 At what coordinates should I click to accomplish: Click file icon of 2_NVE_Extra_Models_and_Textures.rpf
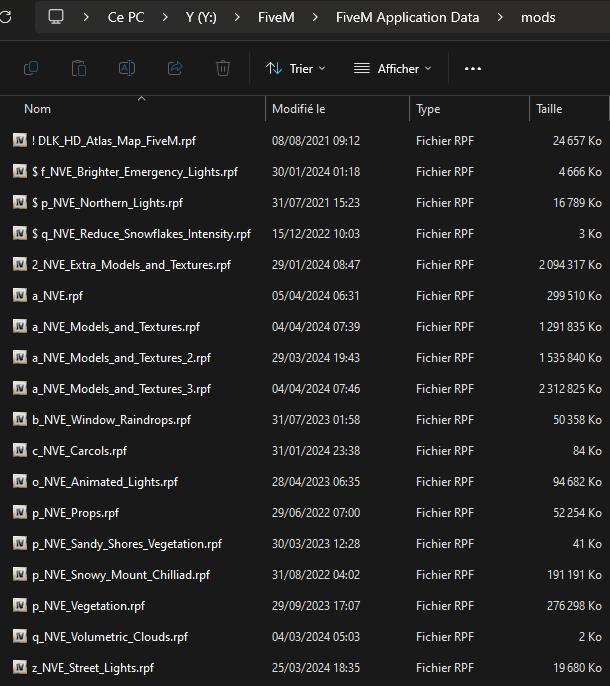(20, 265)
